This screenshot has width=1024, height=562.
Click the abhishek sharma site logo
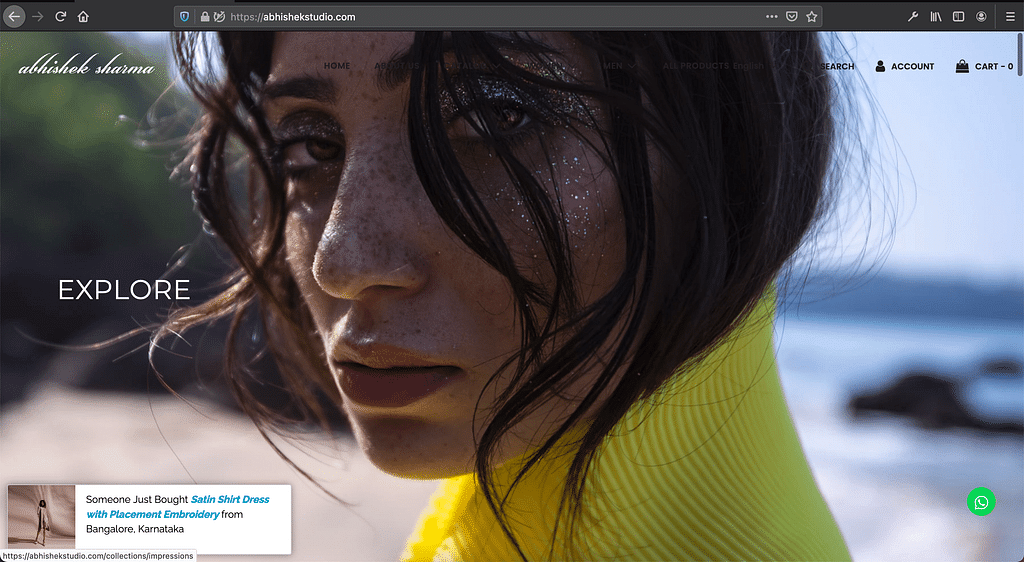click(x=87, y=68)
